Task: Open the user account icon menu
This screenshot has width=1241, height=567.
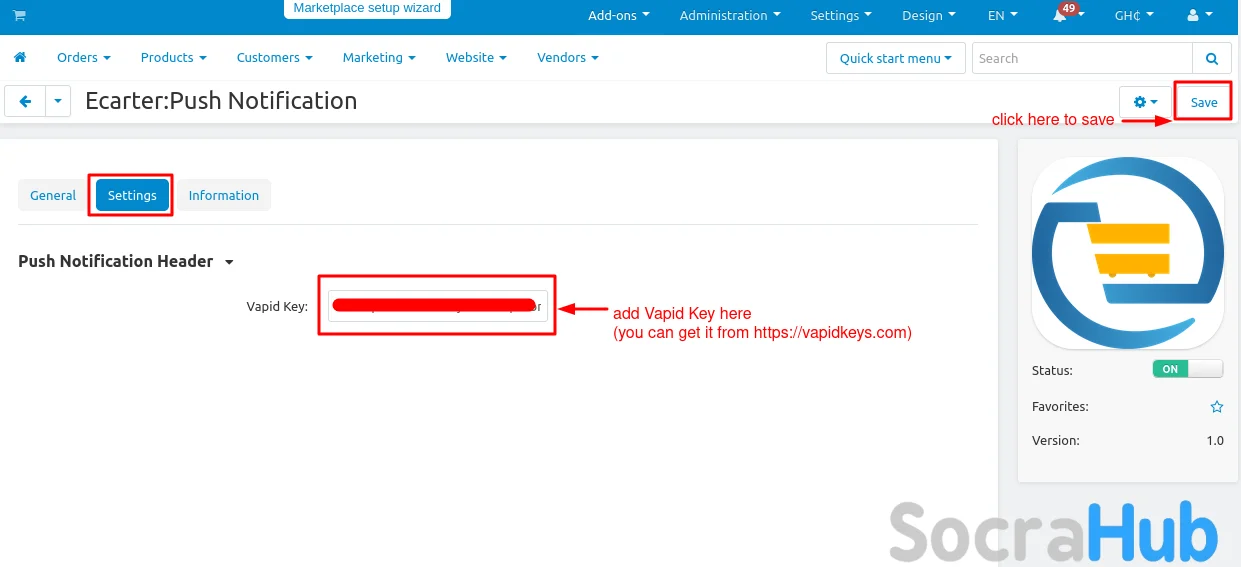Action: pyautogui.click(x=1197, y=16)
